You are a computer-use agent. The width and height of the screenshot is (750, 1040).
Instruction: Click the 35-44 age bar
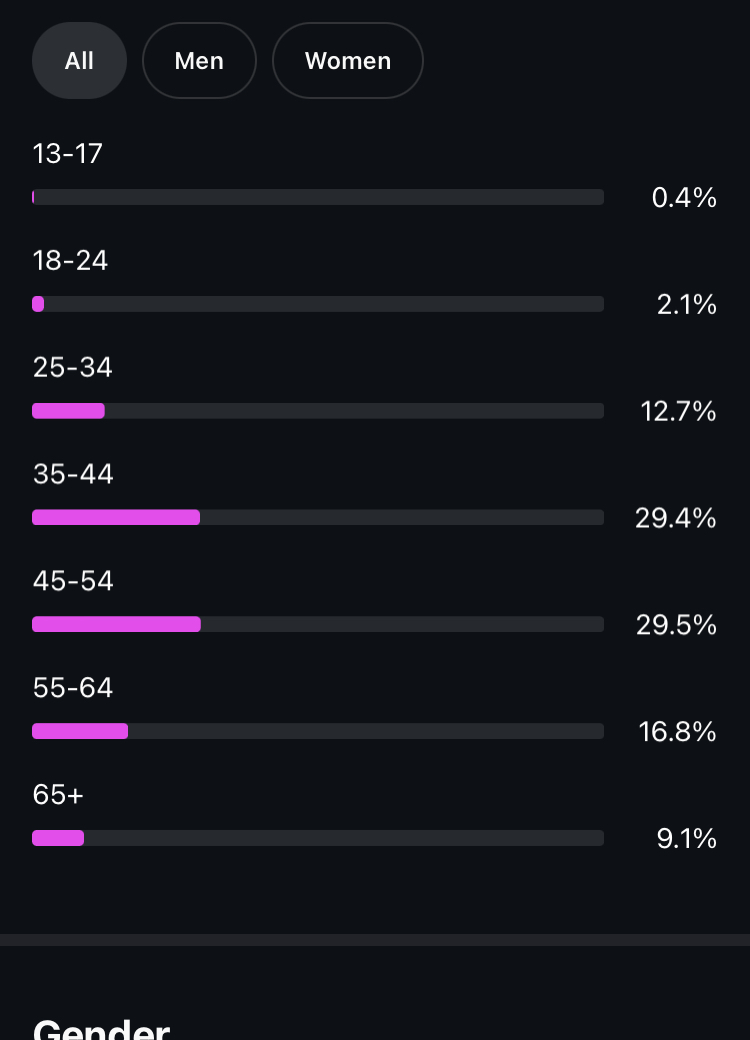318,517
